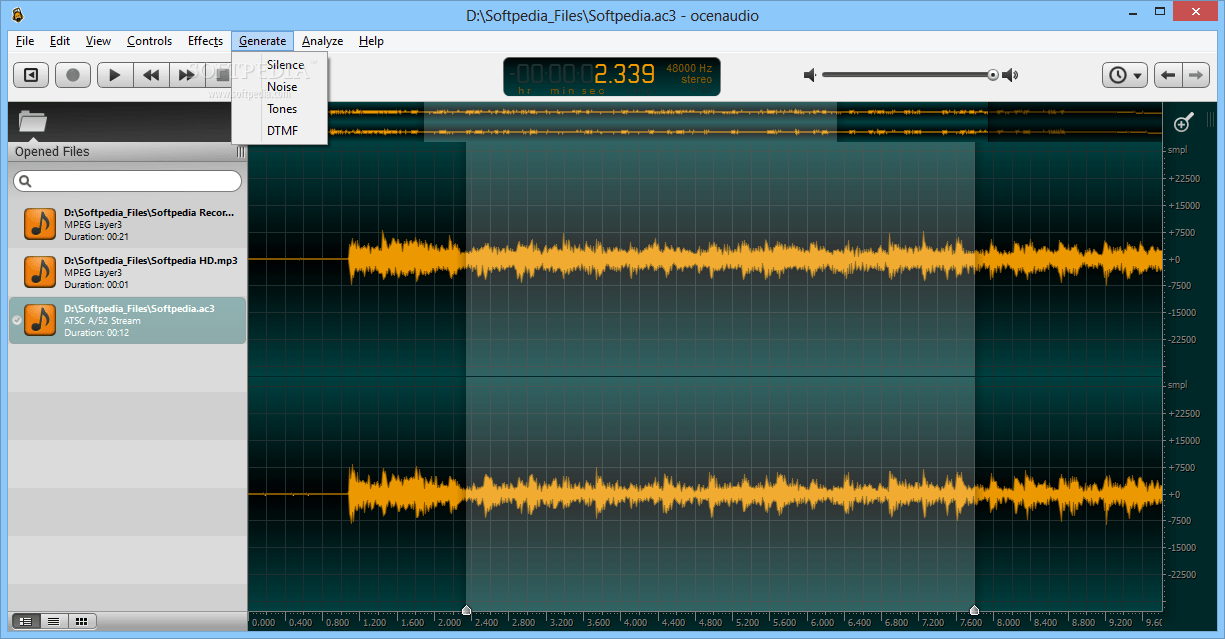Click the zoom-in magnifier on the waveform panel

(x=1183, y=120)
